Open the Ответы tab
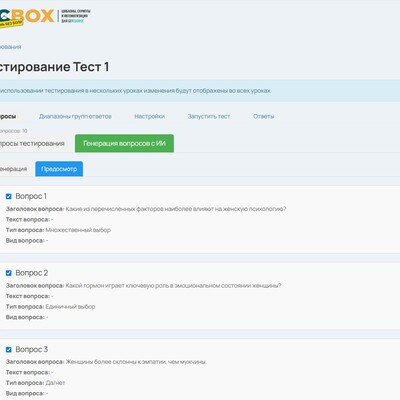Image resolution: width=400 pixels, height=400 pixels. click(264, 116)
